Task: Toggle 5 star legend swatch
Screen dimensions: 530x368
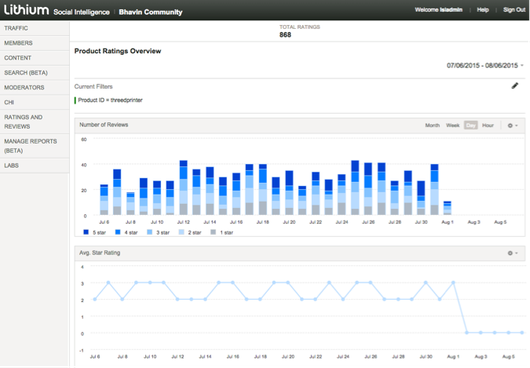Action: pyautogui.click(x=86, y=232)
